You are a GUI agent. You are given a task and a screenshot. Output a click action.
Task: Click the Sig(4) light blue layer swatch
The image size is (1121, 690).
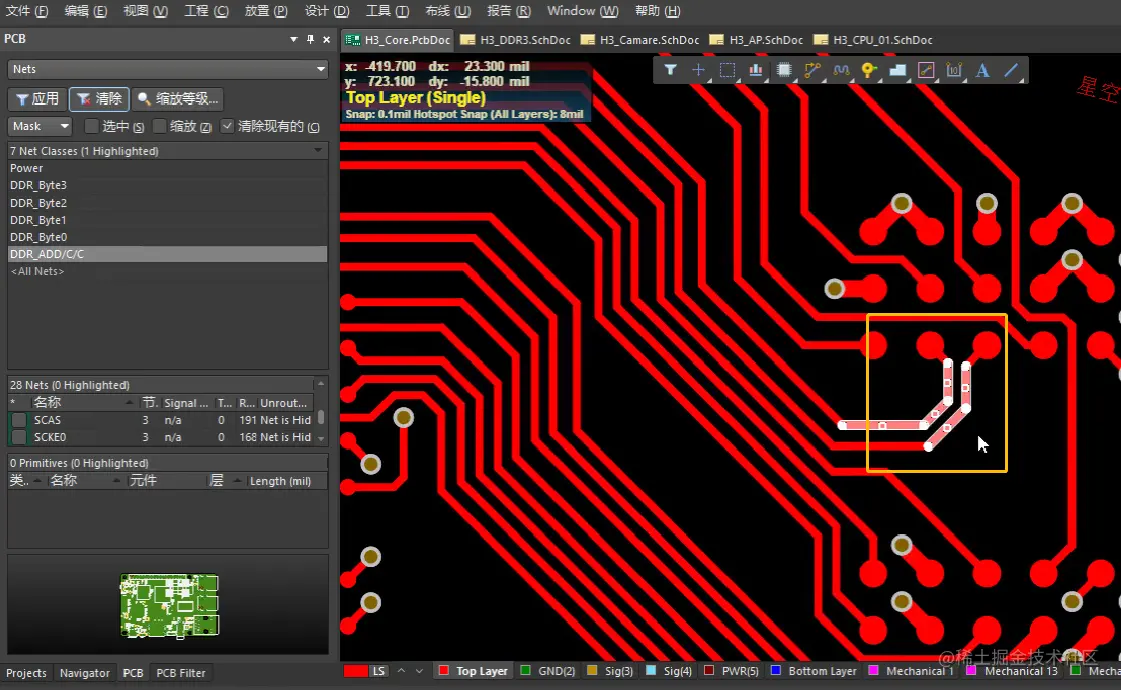click(651, 671)
